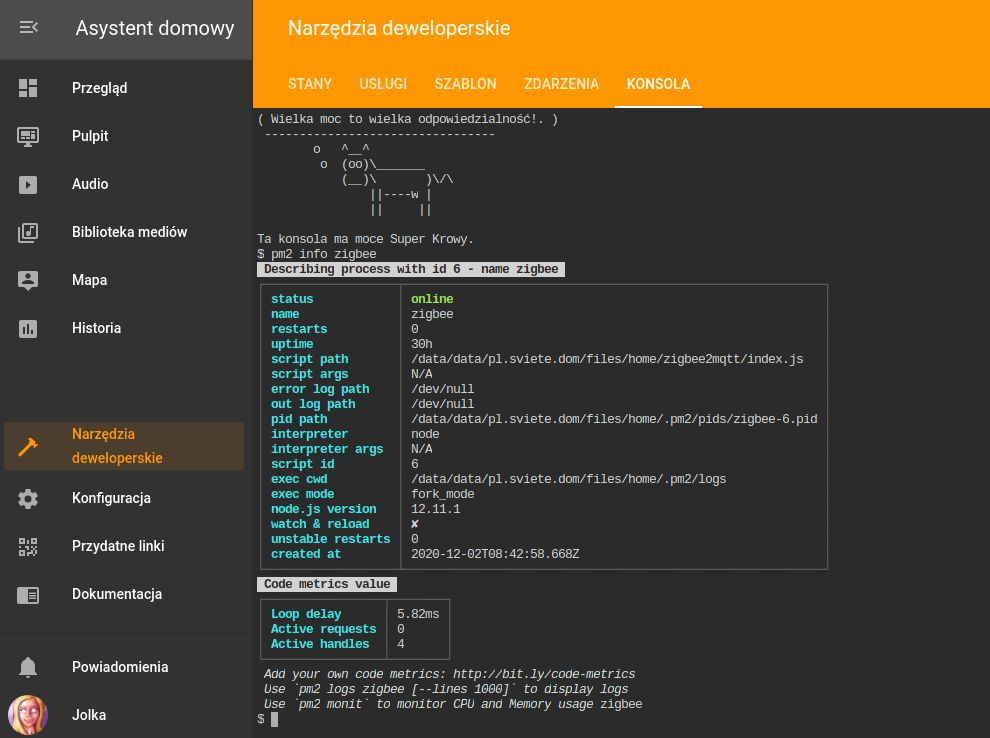Click the 'node' interpreter value
The image size is (990, 738).
[425, 434]
